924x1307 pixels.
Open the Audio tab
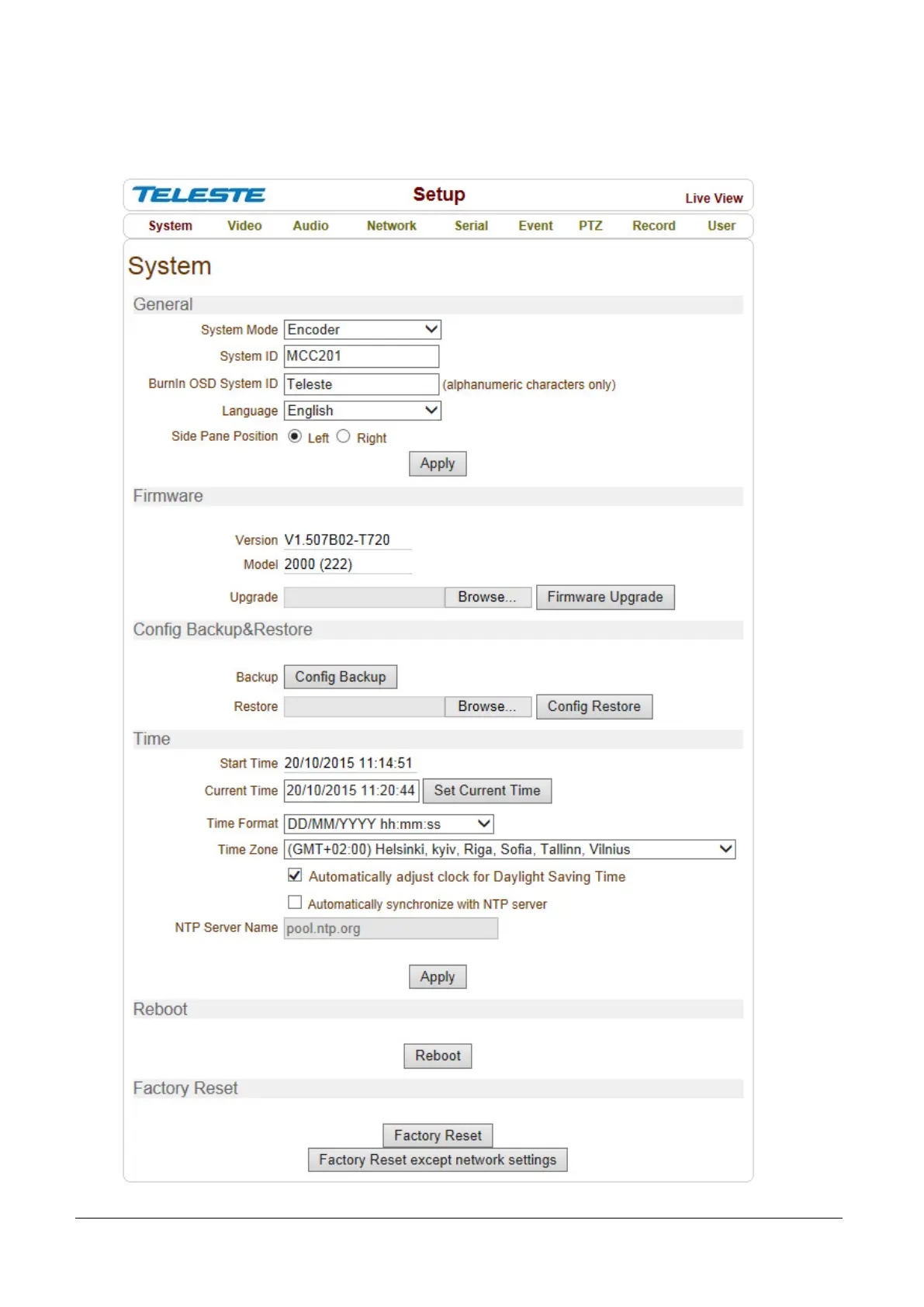pyautogui.click(x=310, y=226)
